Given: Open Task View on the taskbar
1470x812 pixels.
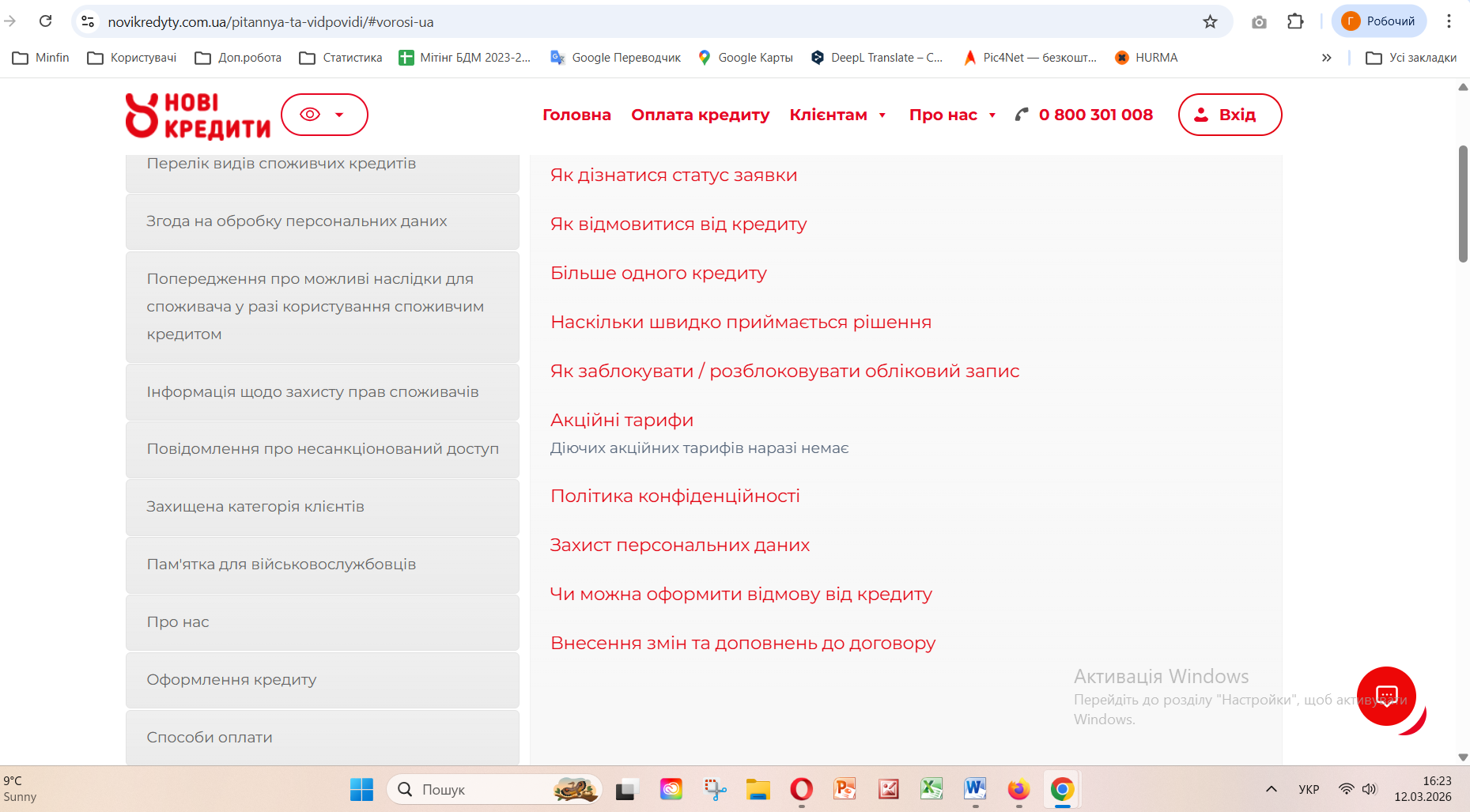Looking at the screenshot, I should 626,789.
